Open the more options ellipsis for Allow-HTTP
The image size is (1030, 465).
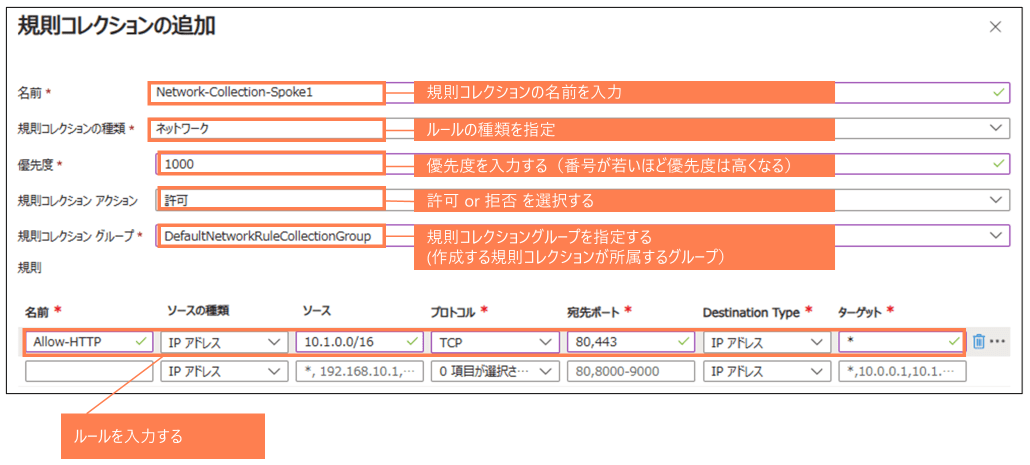(997, 342)
